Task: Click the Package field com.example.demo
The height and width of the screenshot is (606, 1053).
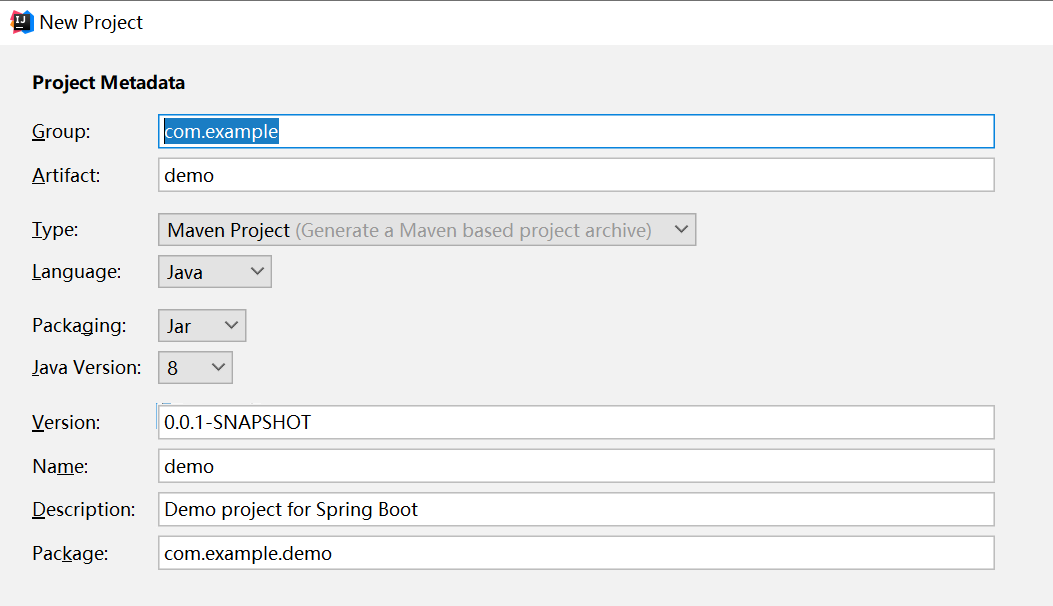Action: coord(576,553)
